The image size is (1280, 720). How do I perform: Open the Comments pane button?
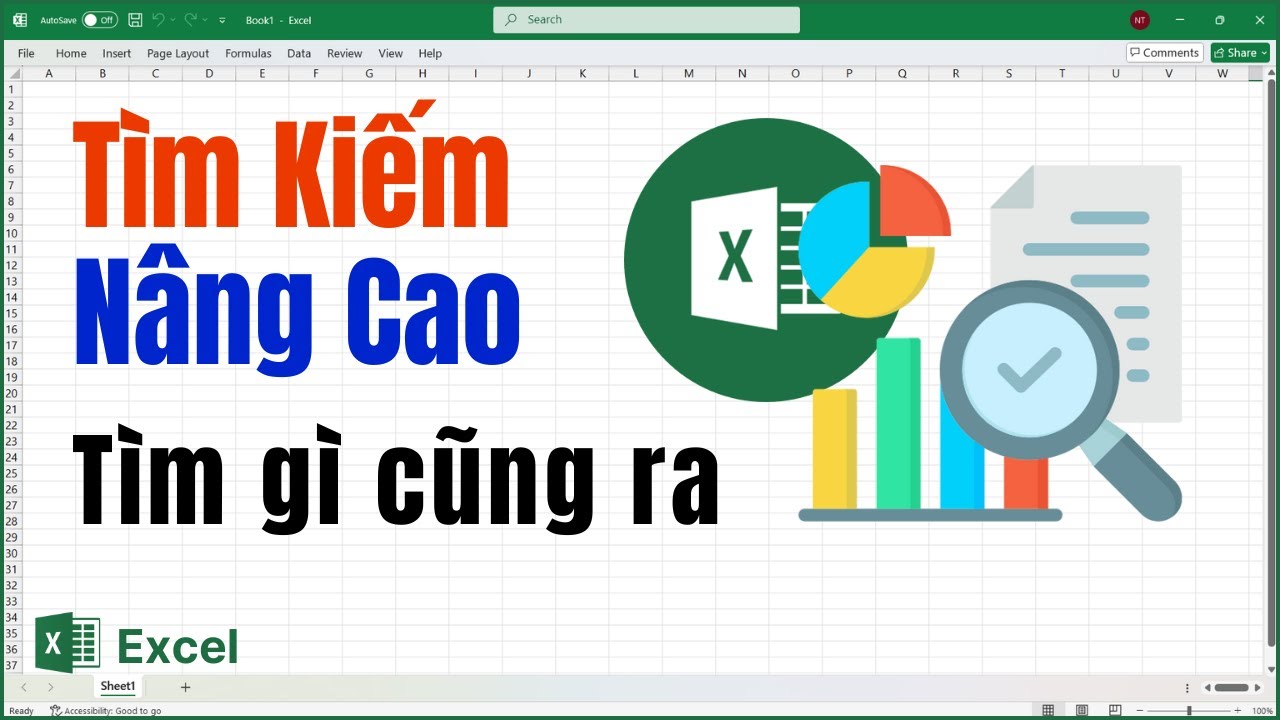(x=1164, y=53)
